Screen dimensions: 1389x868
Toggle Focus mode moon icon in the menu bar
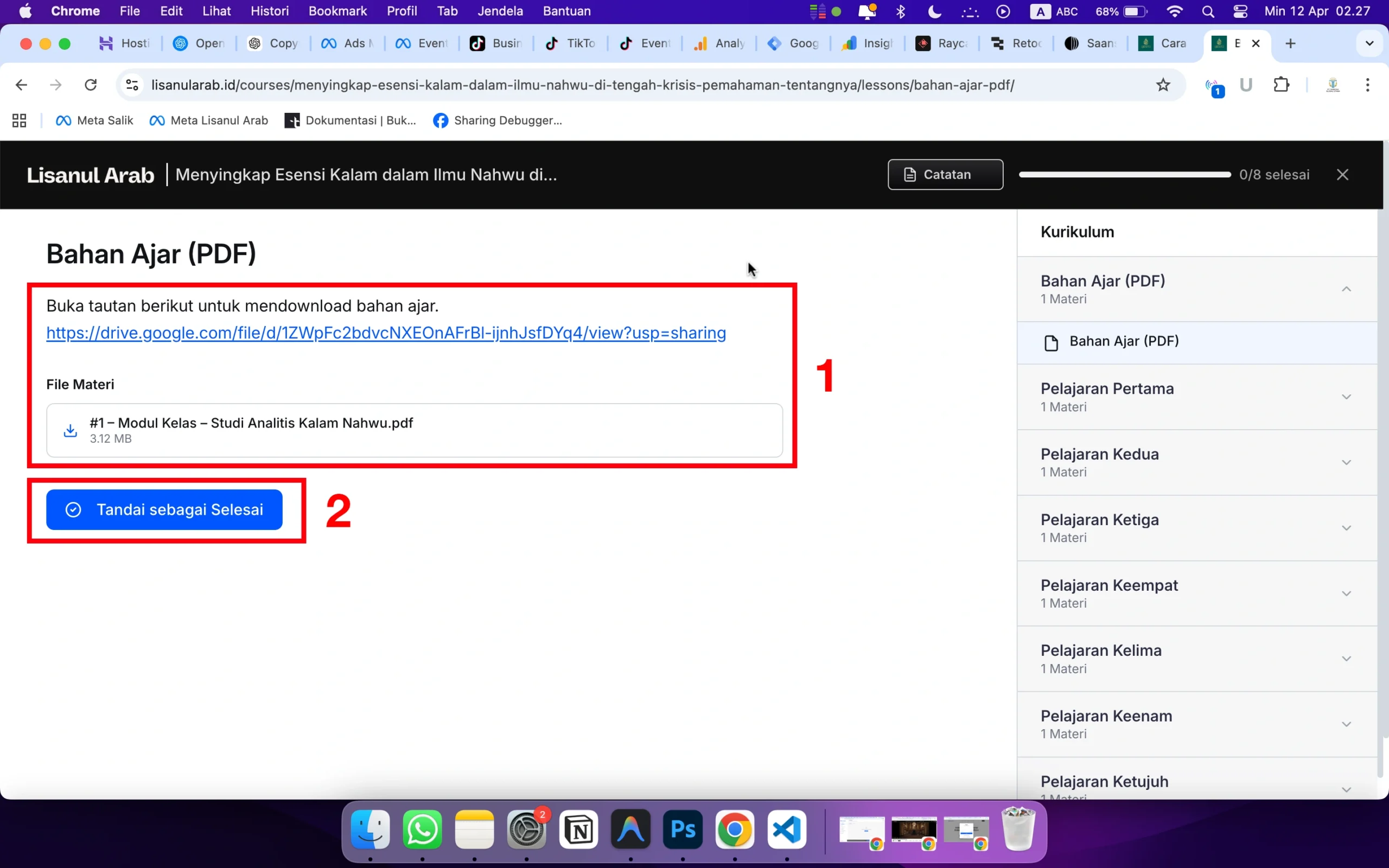934,11
